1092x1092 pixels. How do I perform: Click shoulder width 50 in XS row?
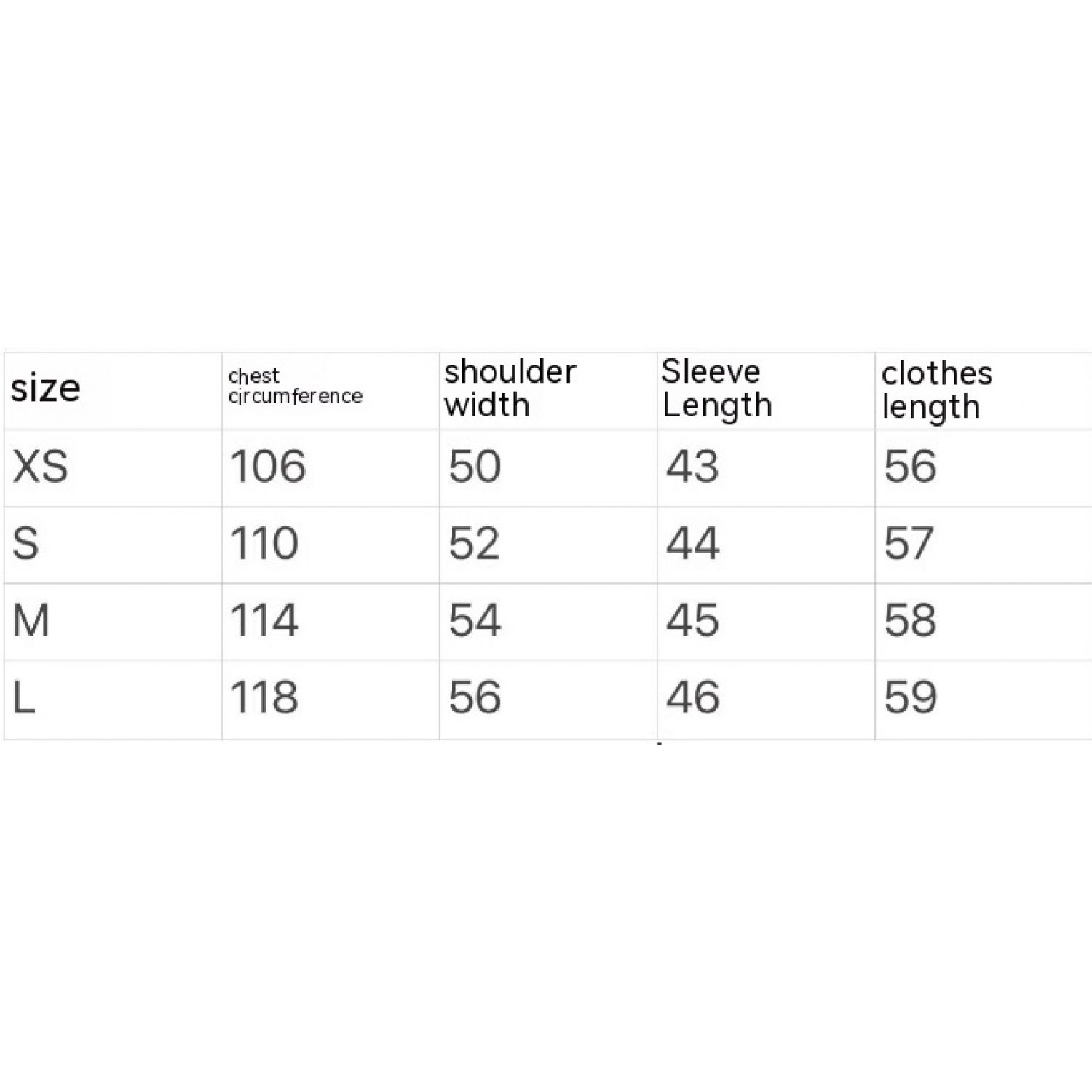point(475,466)
